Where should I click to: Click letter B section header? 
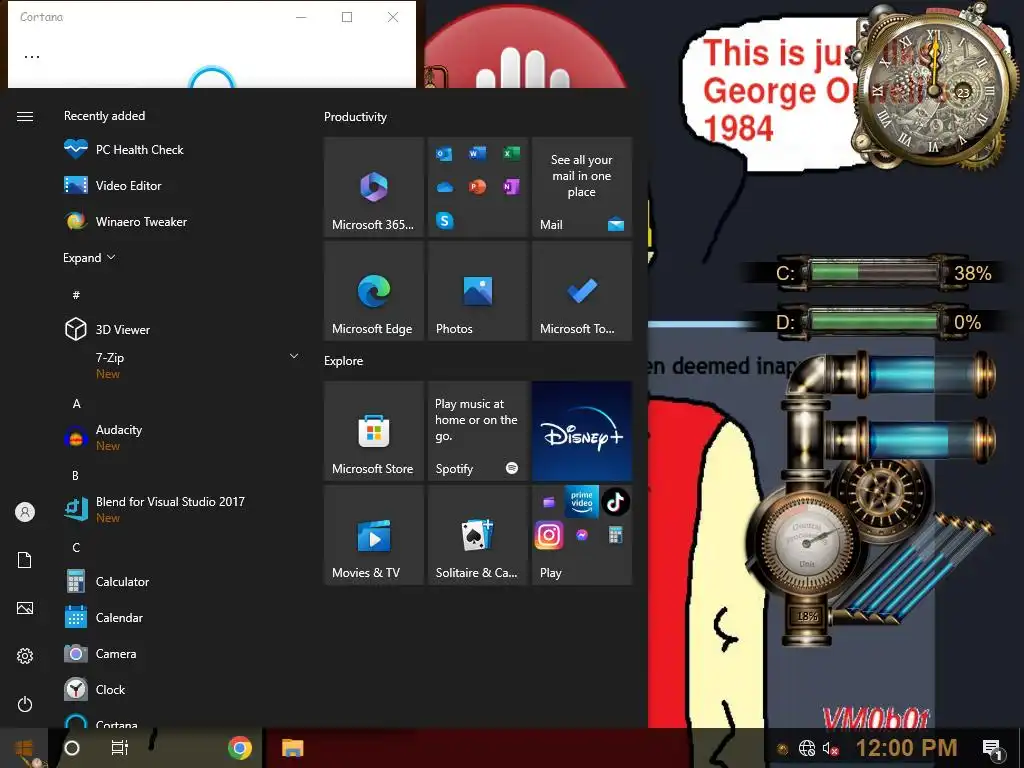pyautogui.click(x=75, y=475)
